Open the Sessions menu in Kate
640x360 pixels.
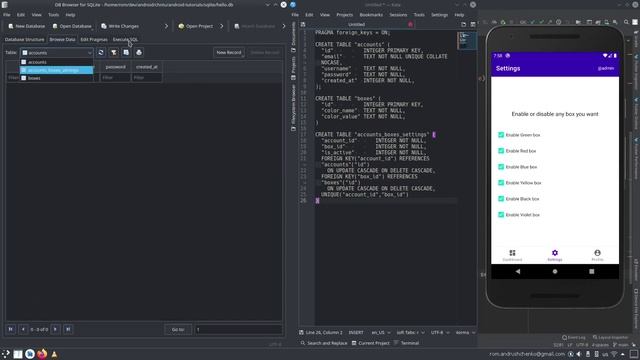[398, 15]
